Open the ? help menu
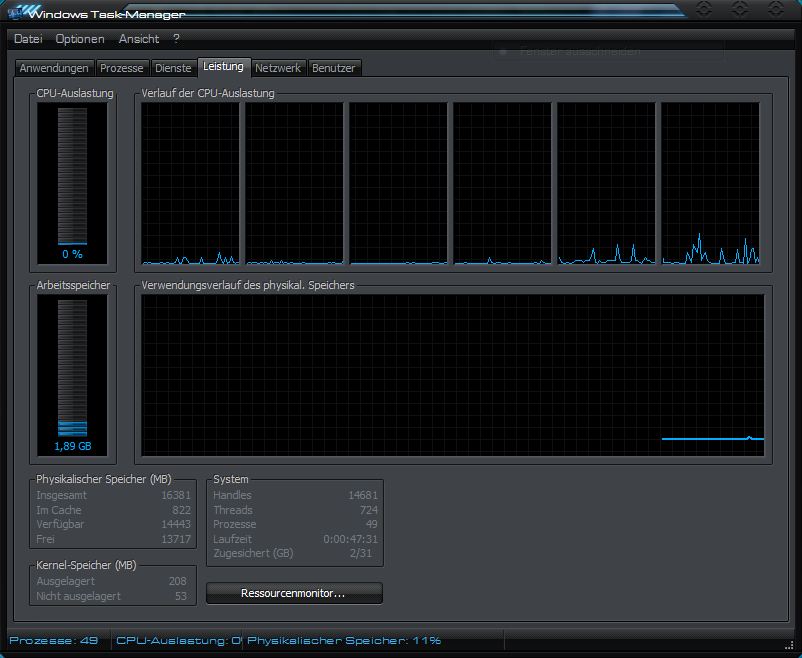 [176, 39]
